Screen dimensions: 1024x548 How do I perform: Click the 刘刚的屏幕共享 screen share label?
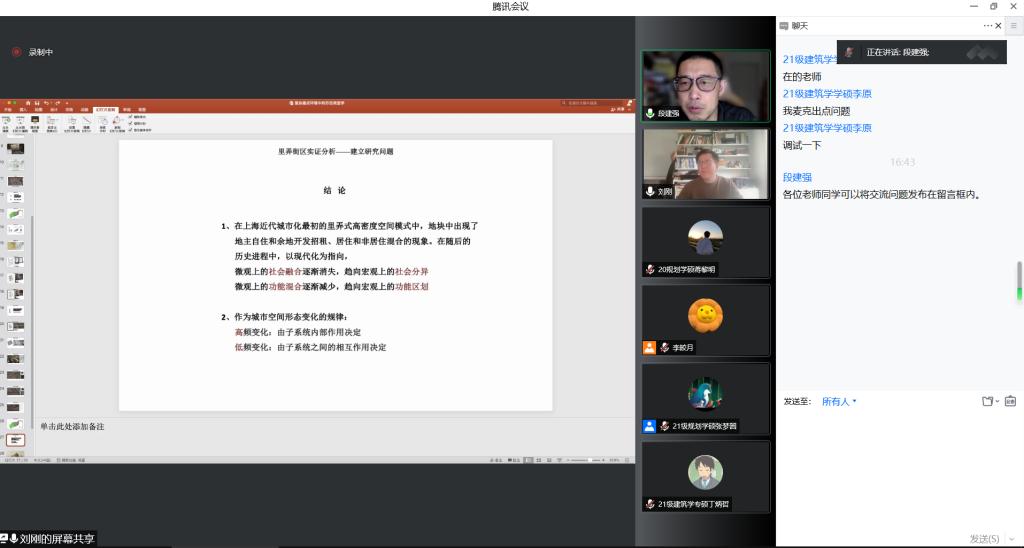point(56,539)
